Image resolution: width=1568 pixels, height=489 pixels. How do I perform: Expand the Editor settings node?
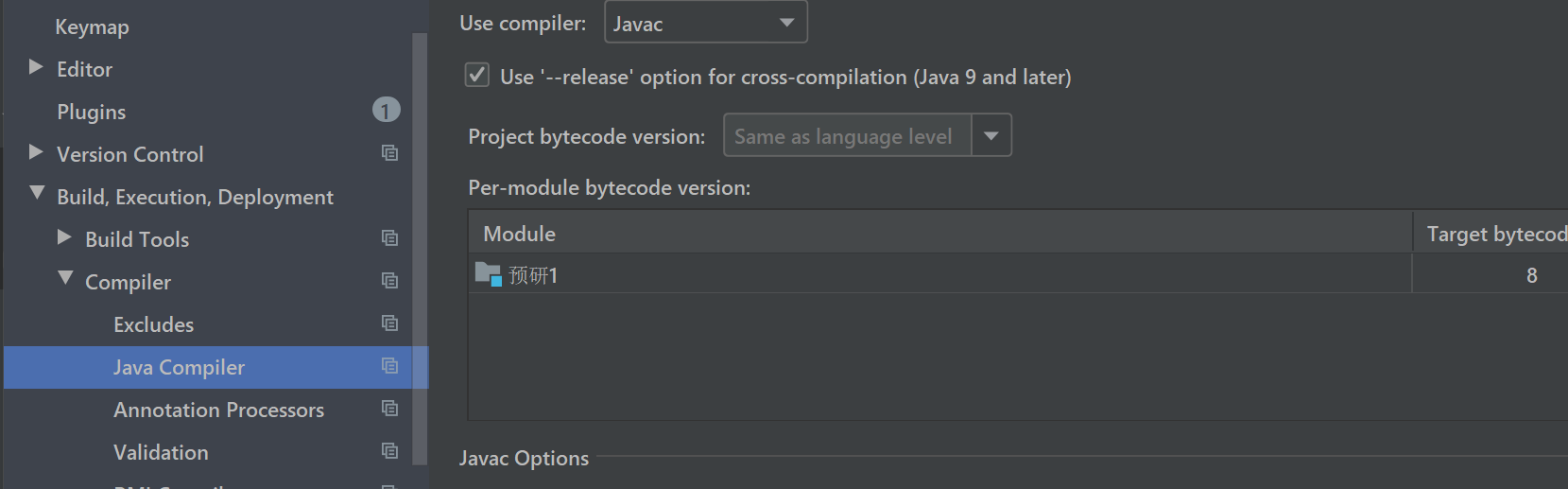coord(36,67)
